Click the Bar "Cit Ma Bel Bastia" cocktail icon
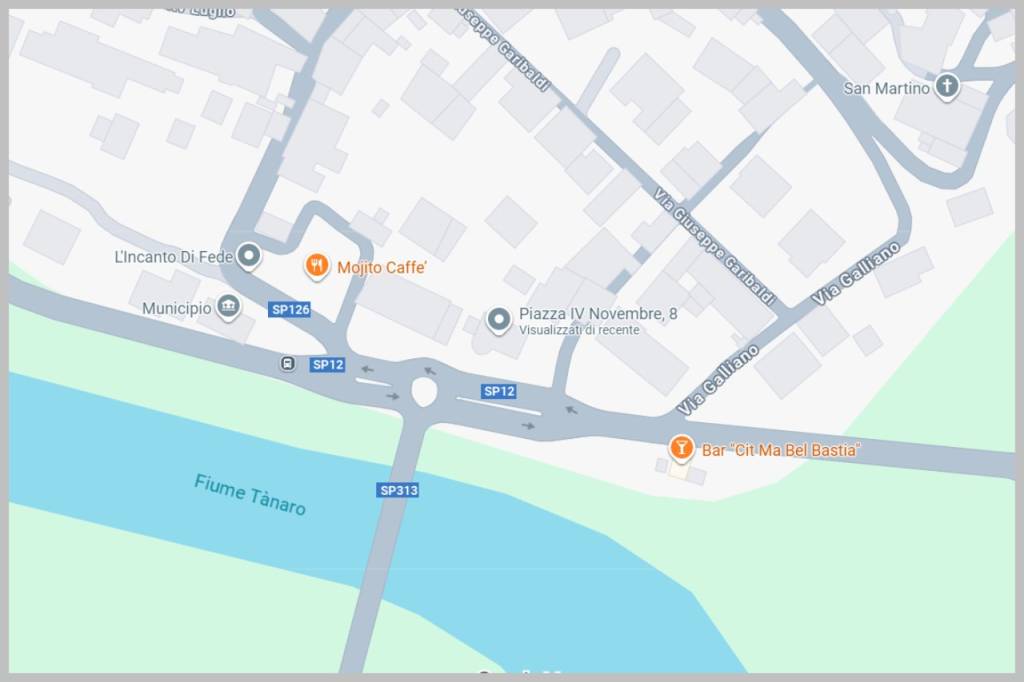 tap(681, 449)
